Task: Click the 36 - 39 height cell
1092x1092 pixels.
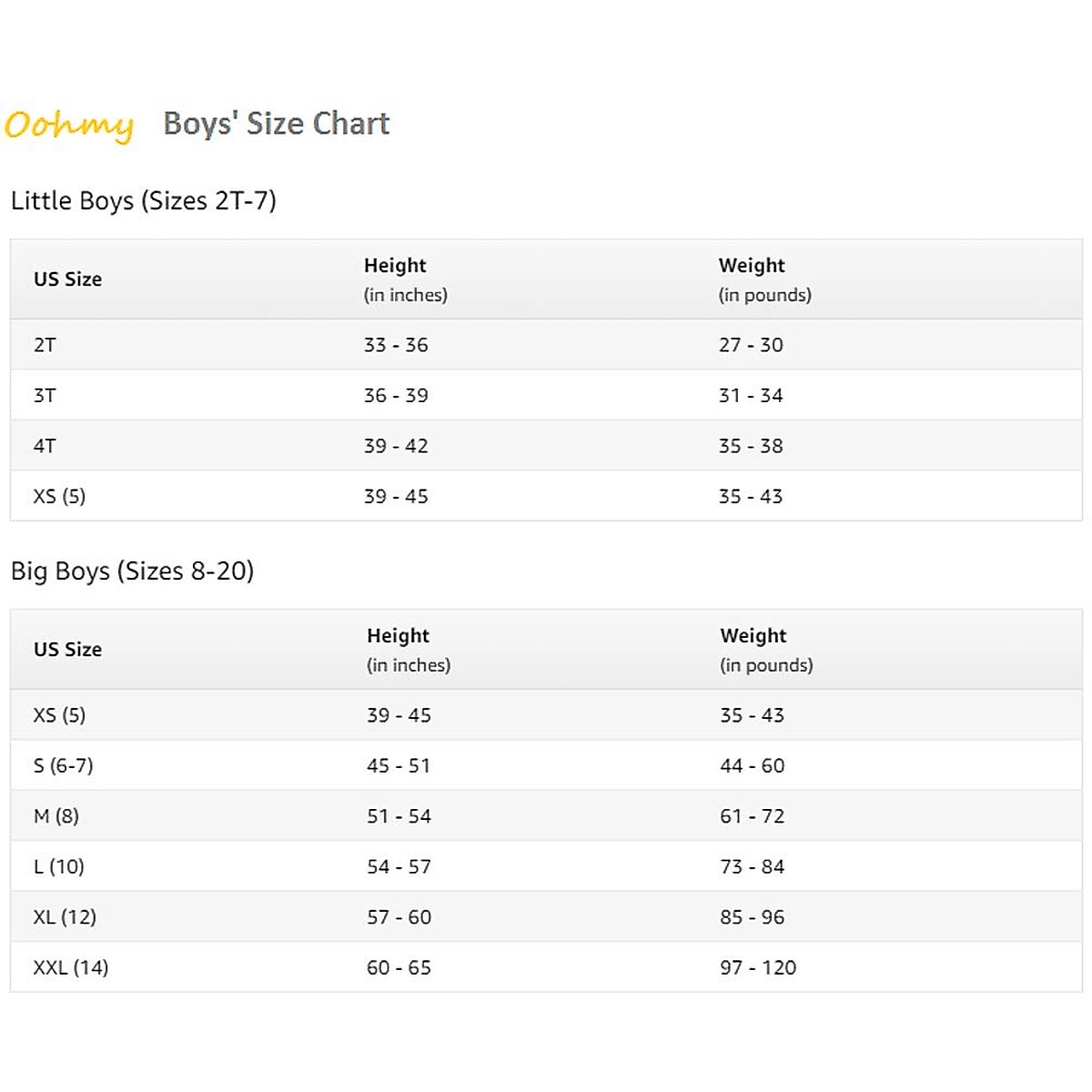Action: (396, 396)
